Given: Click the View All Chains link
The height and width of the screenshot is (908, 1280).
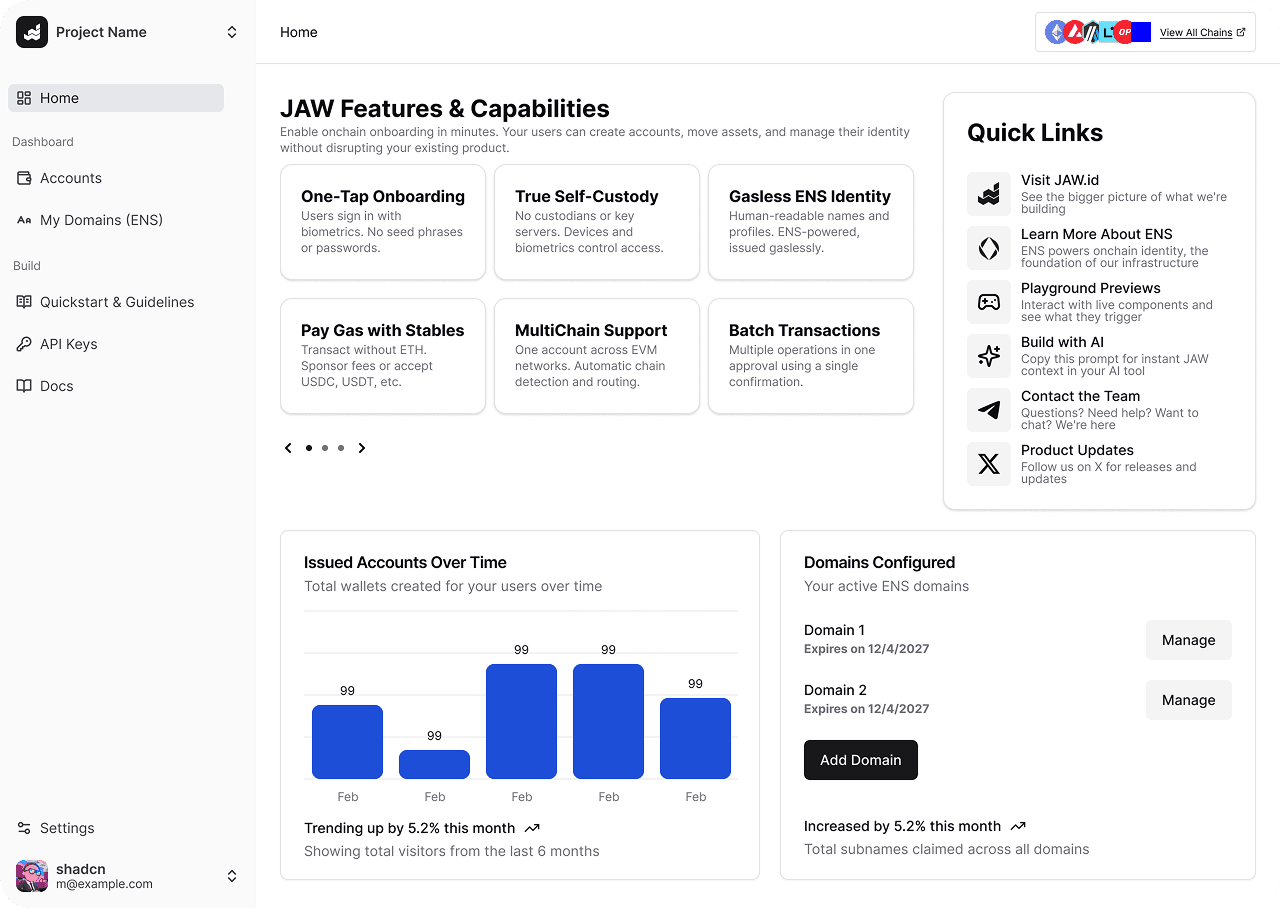Looking at the screenshot, I should [x=1196, y=32].
